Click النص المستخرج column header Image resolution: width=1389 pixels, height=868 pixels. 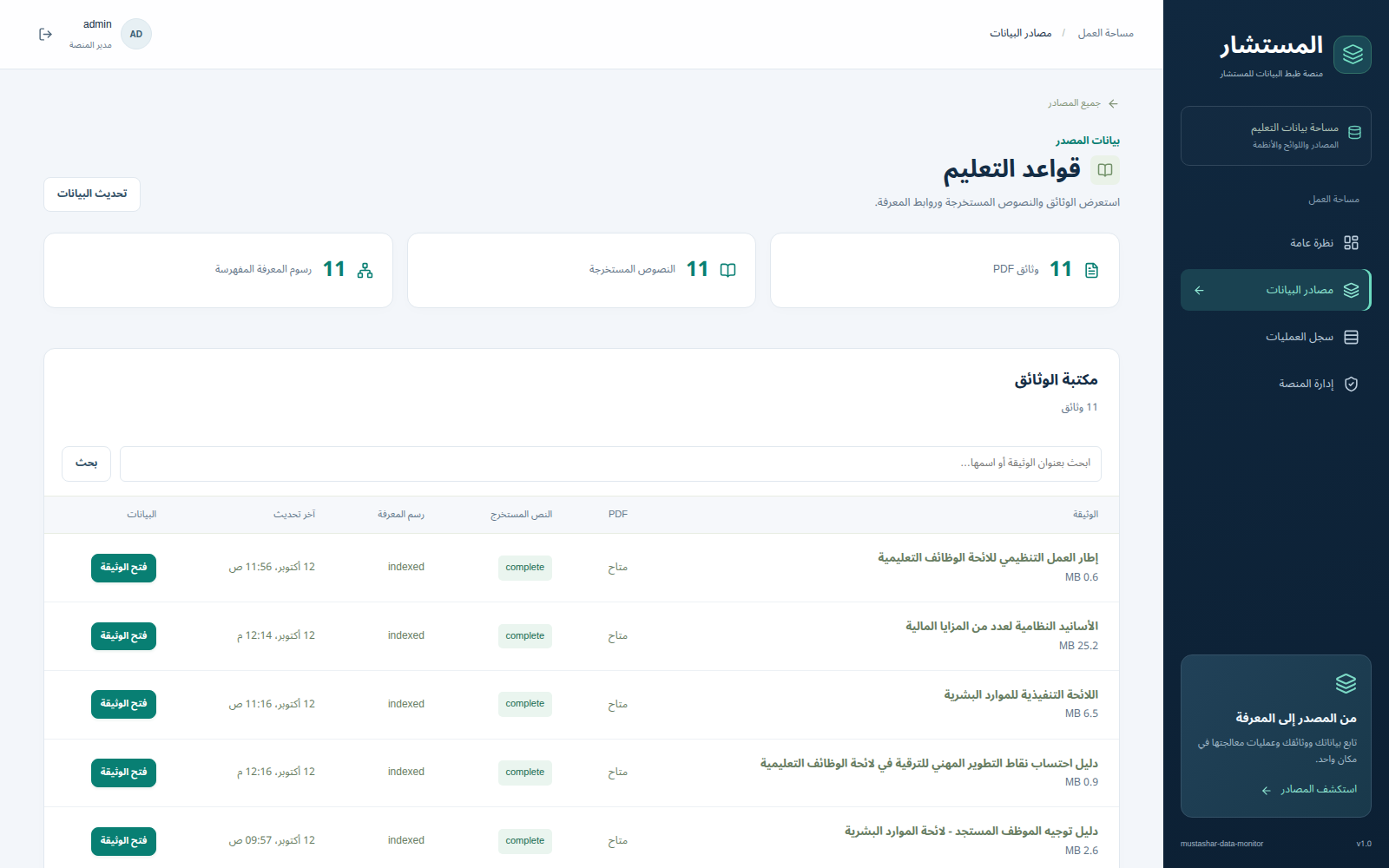[521, 515]
